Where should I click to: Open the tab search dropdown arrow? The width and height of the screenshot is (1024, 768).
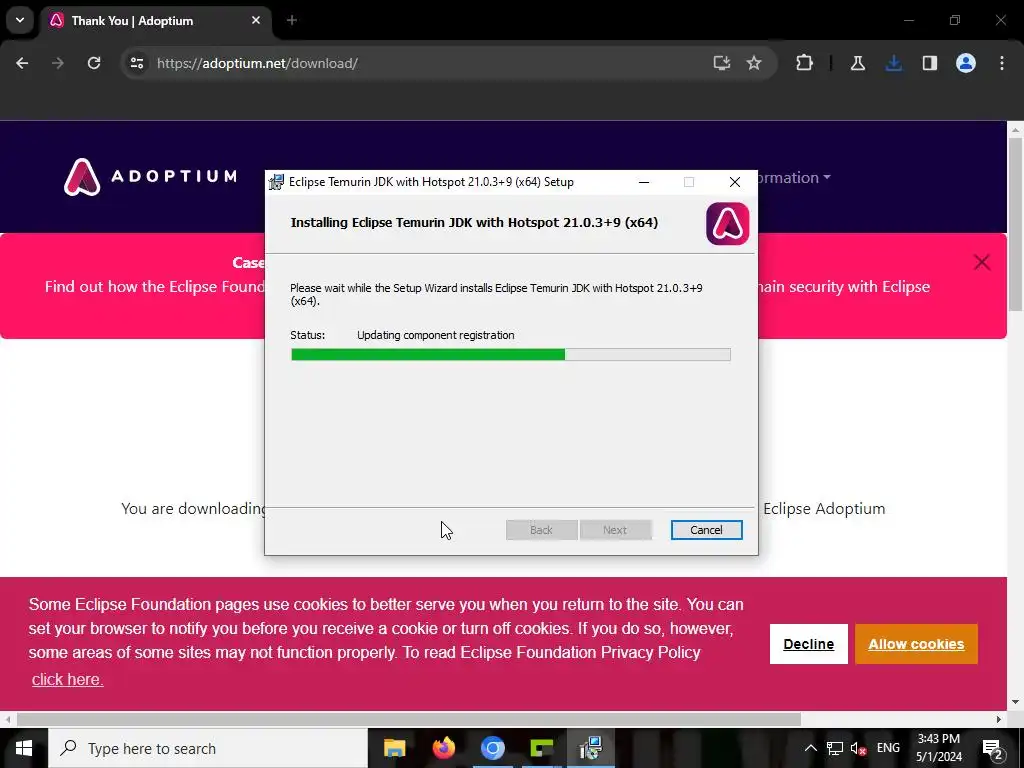pos(20,20)
